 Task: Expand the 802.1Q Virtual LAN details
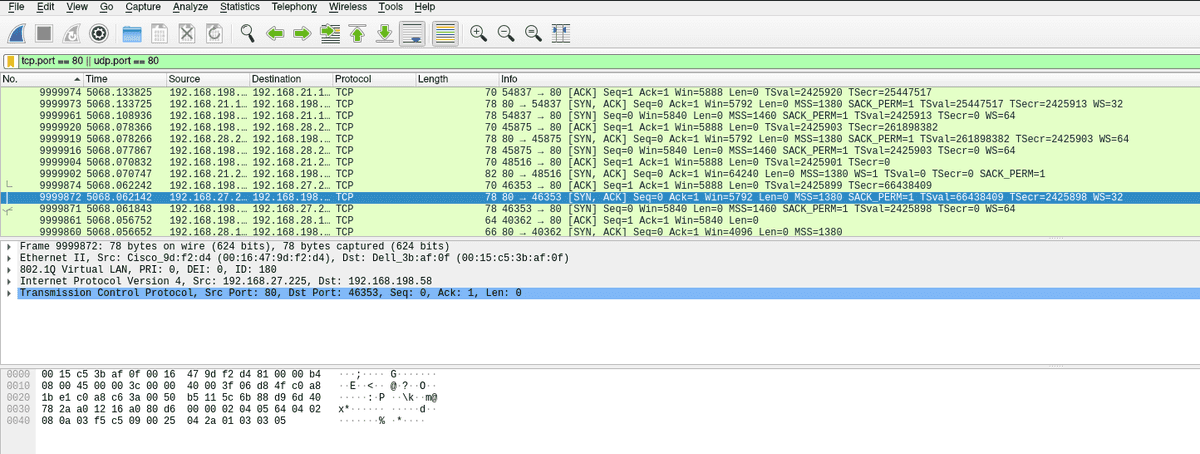pyautogui.click(x=10, y=270)
